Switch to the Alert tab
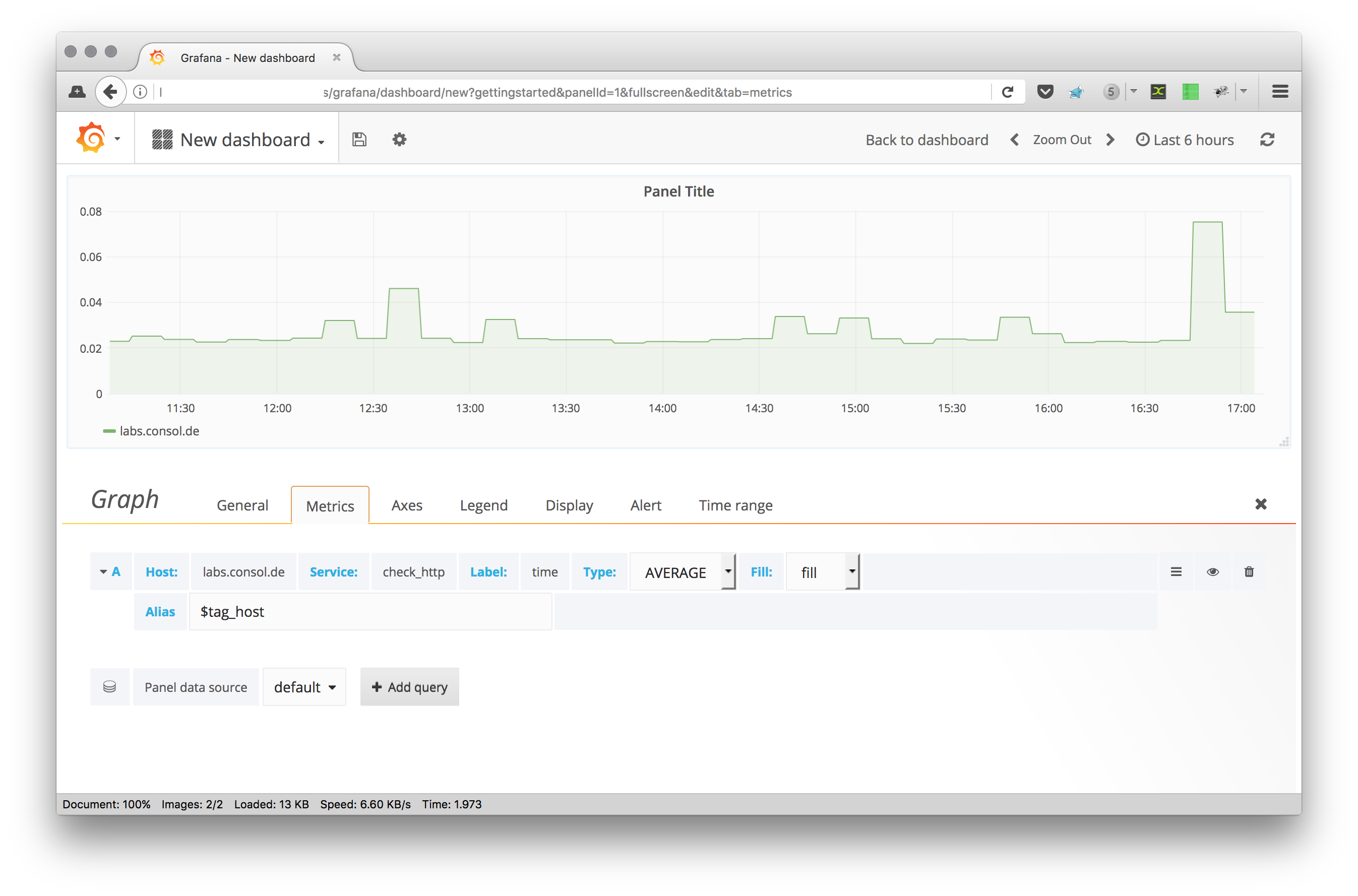 coord(645,505)
